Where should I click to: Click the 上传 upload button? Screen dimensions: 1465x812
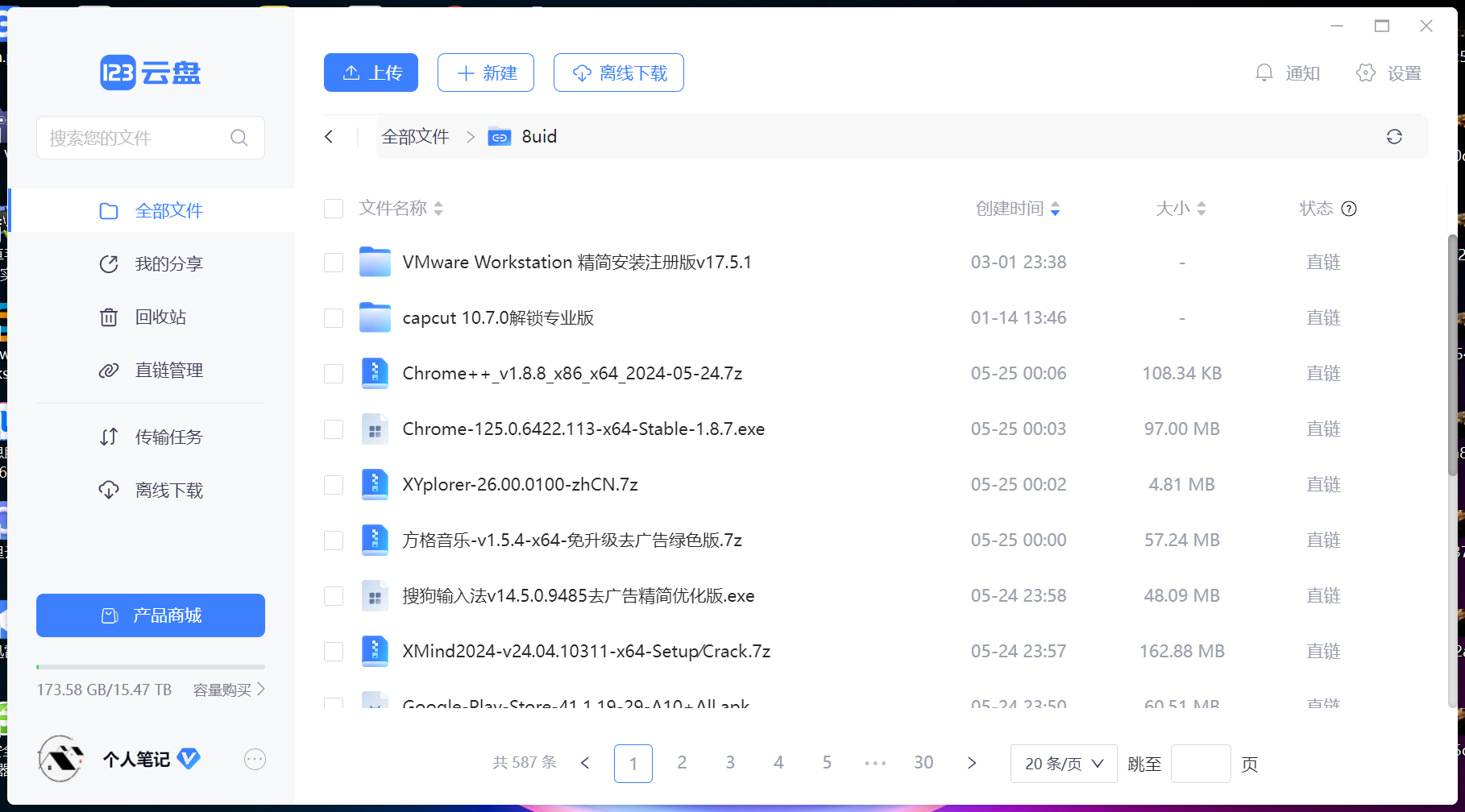point(371,72)
